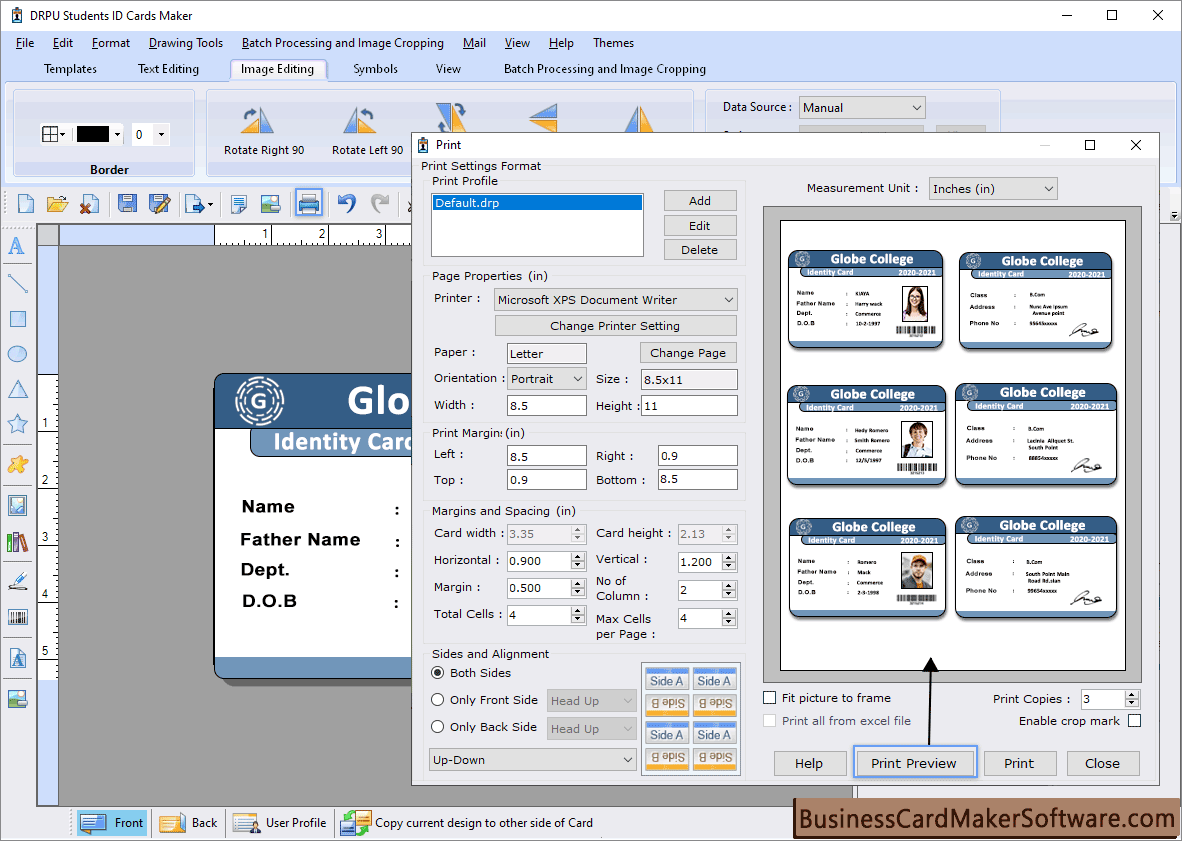Switch to the Text Editing tab
Image resolution: width=1182 pixels, height=841 pixels.
(168, 69)
